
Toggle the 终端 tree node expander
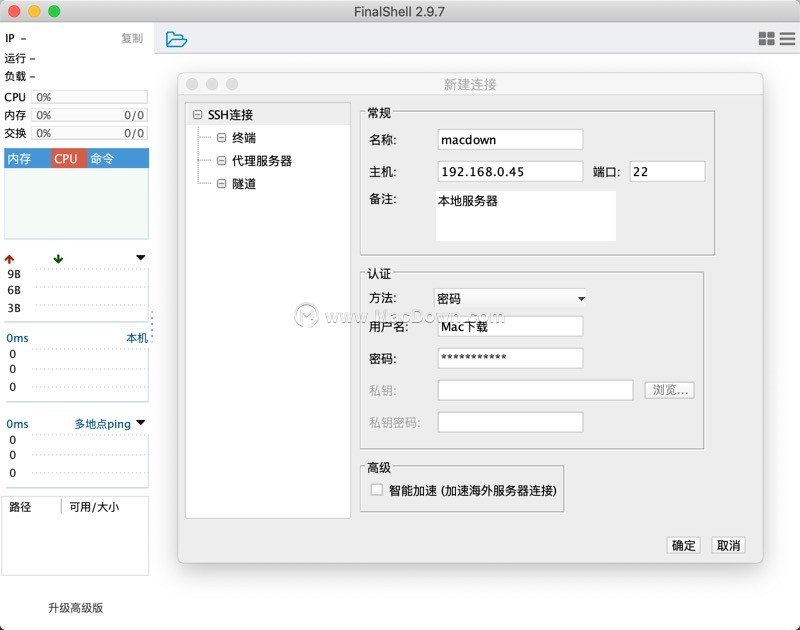coord(221,137)
